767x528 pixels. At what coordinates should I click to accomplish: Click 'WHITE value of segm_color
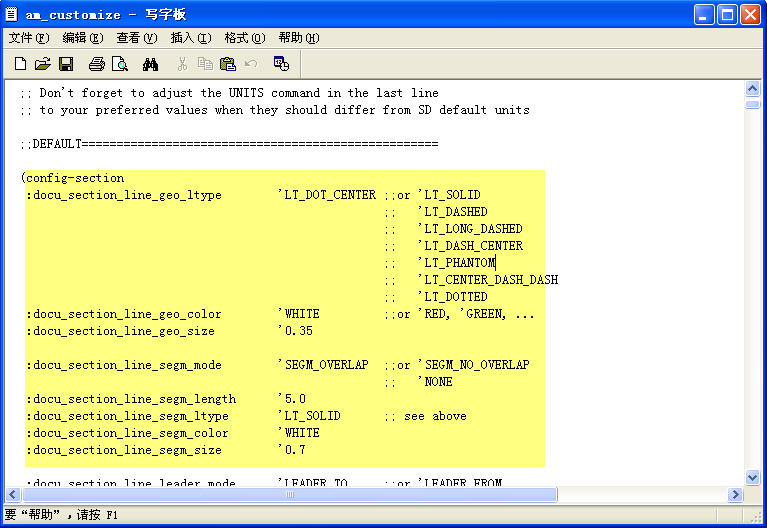tap(299, 433)
